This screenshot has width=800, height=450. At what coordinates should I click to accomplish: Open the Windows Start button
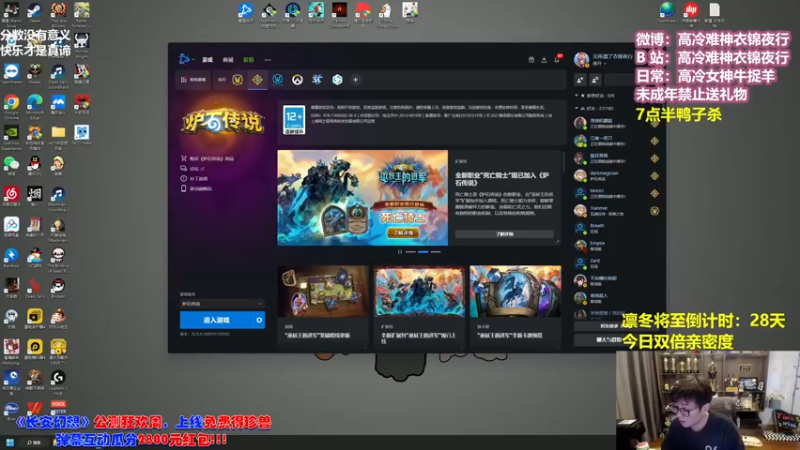click(10, 442)
